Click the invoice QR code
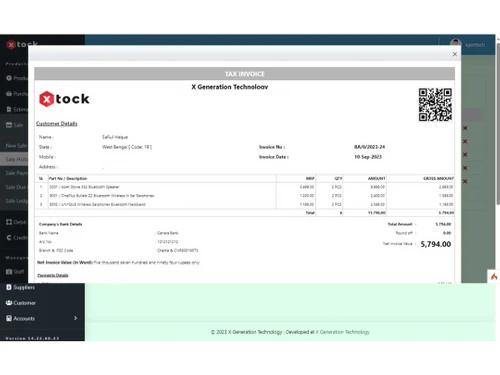This screenshot has height=375, width=500. [435, 104]
